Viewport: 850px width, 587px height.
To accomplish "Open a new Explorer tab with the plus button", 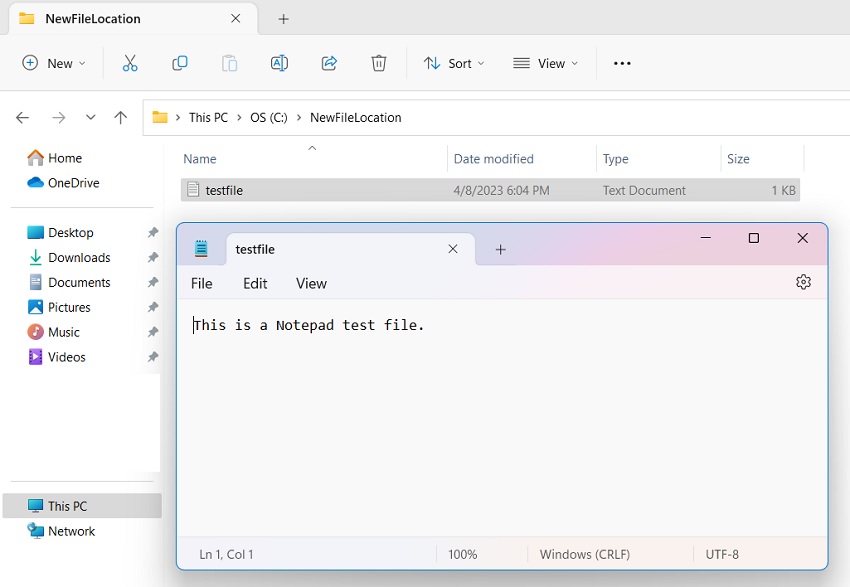I will (283, 18).
